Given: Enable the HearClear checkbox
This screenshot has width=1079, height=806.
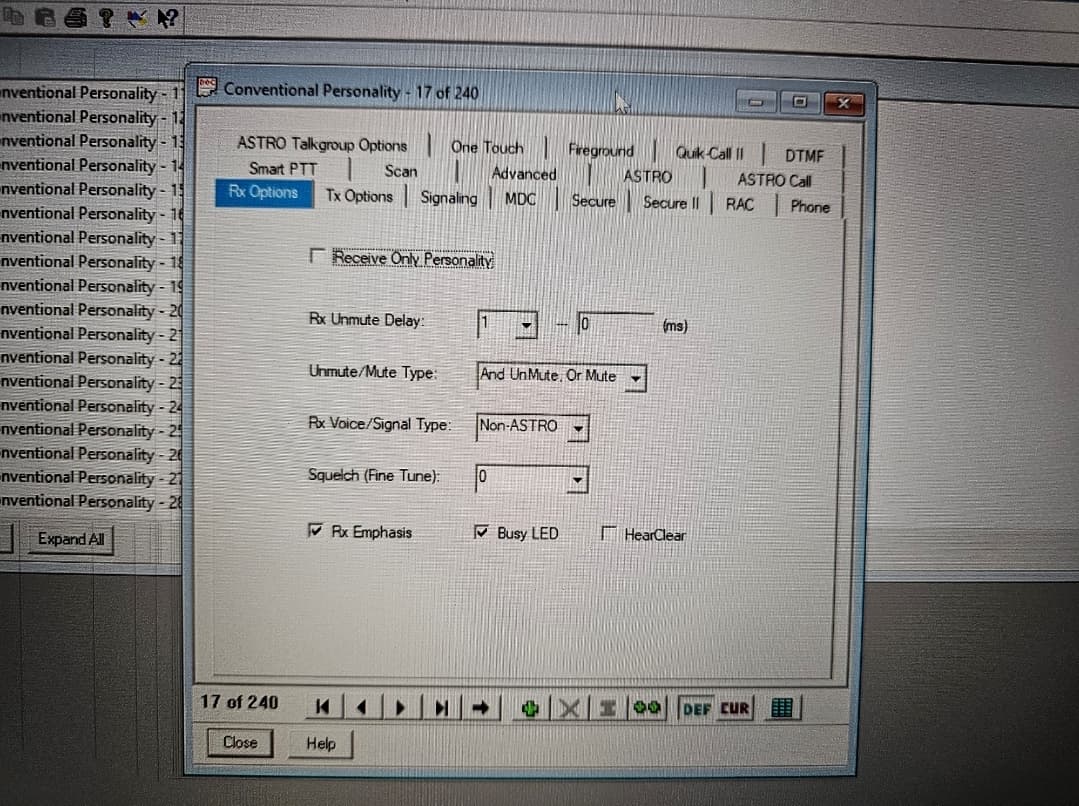Looking at the screenshot, I should (x=608, y=533).
